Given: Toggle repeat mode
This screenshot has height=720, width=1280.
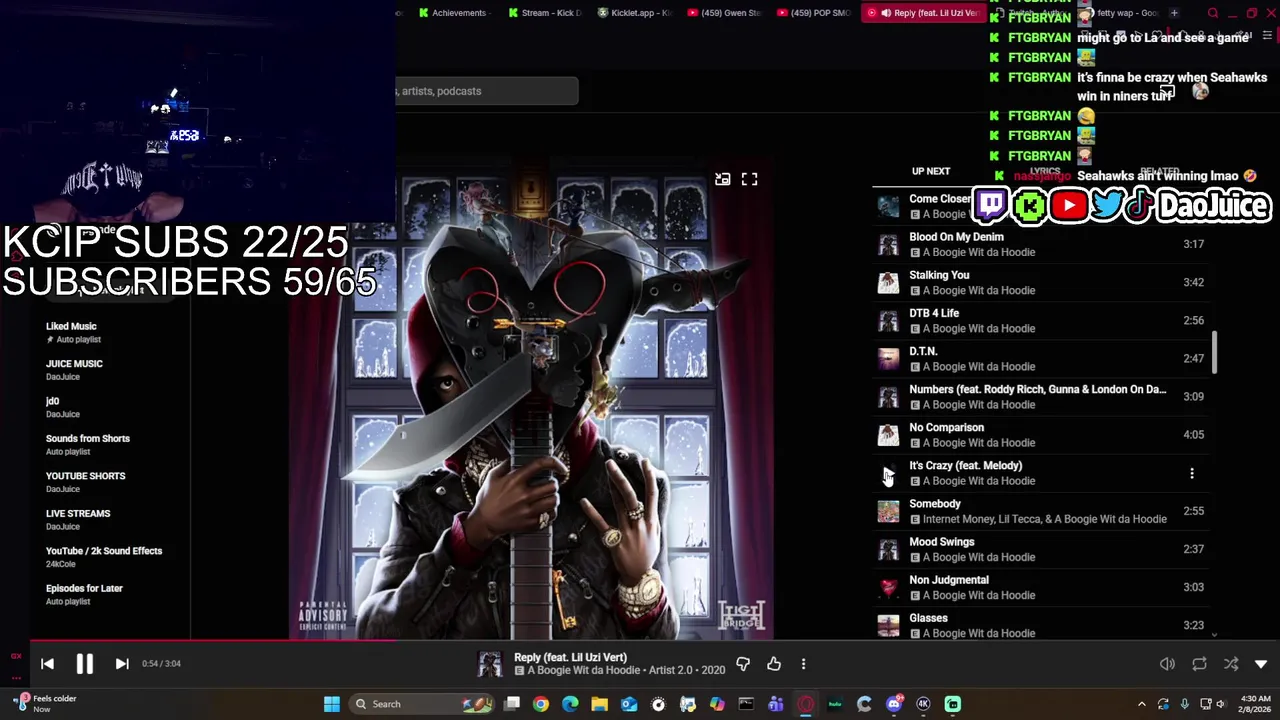Looking at the screenshot, I should click(x=1199, y=664).
